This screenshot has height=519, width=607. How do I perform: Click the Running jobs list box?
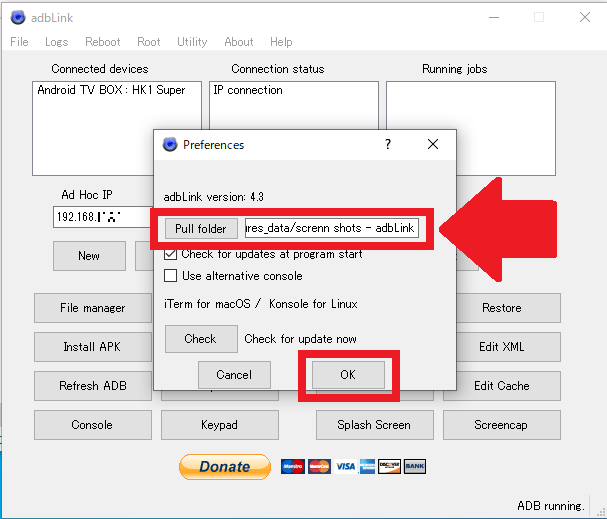click(471, 128)
